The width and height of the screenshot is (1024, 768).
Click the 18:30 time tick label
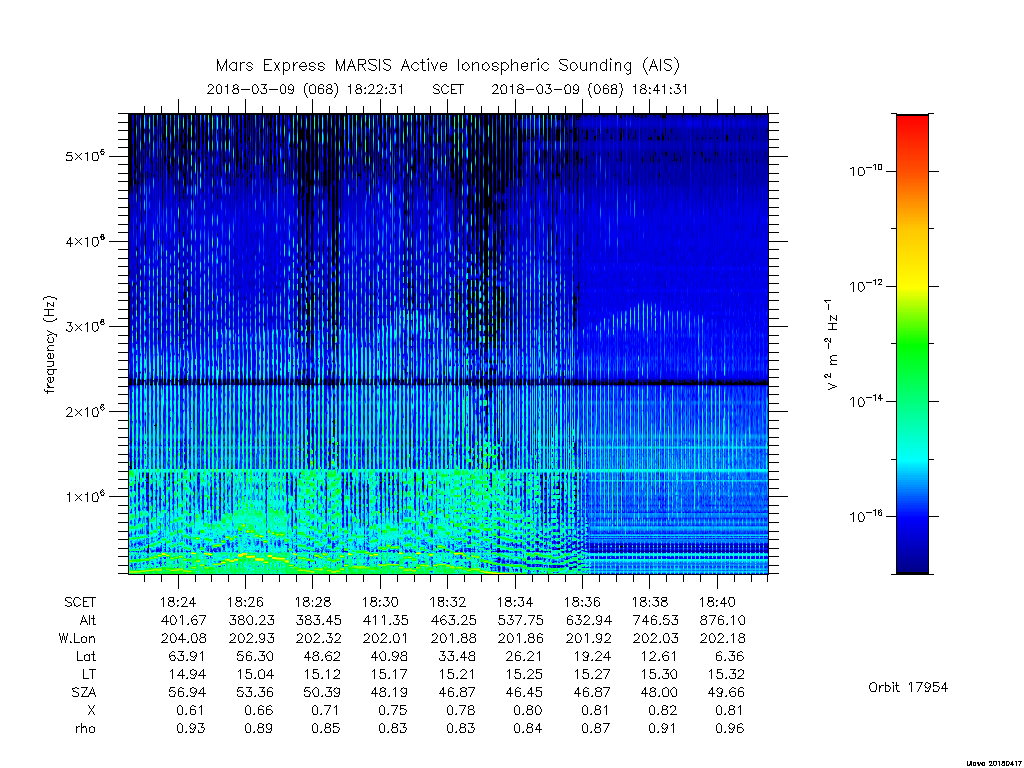pos(380,602)
